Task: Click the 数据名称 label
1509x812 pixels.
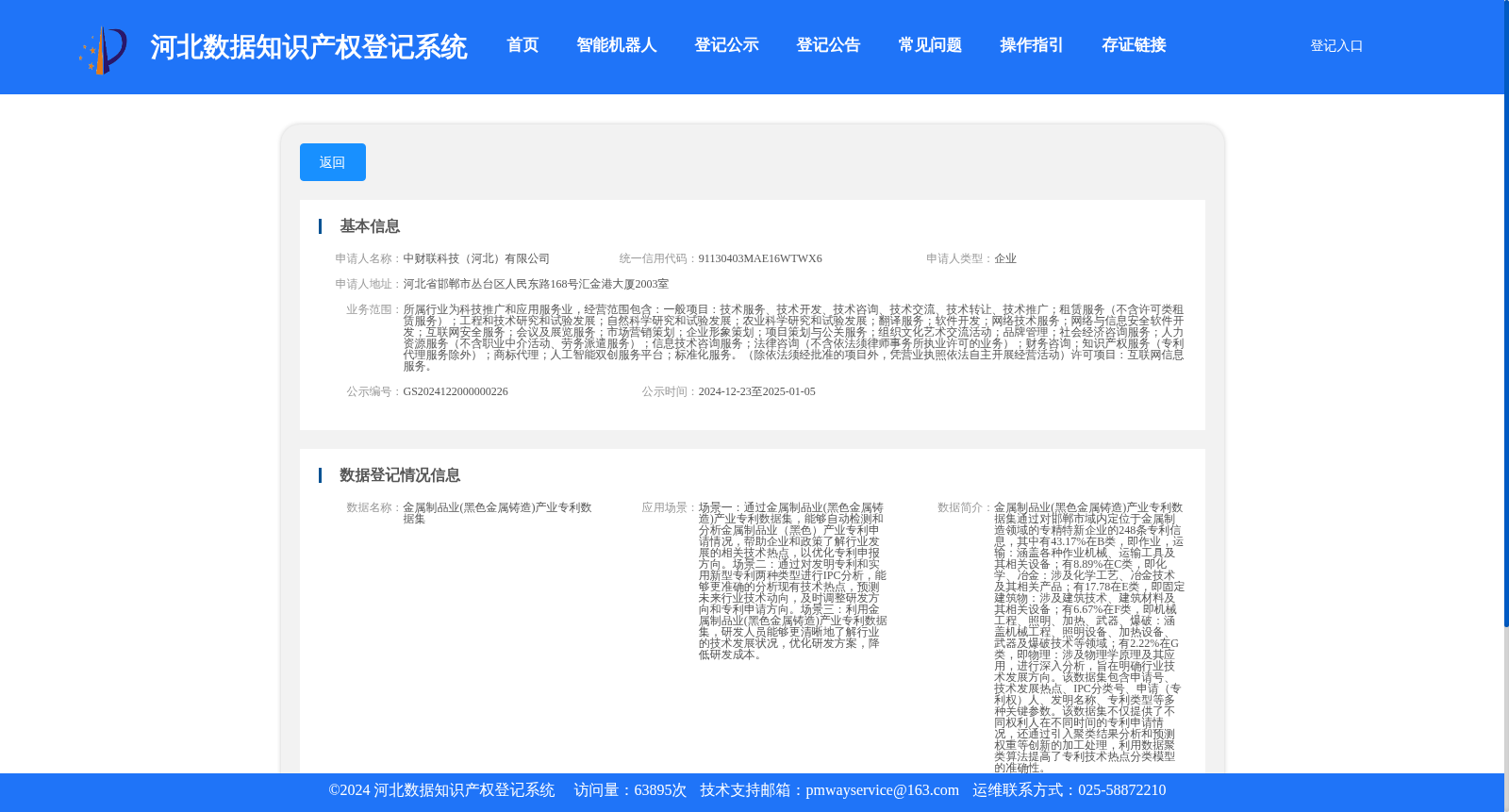Action: [372, 507]
